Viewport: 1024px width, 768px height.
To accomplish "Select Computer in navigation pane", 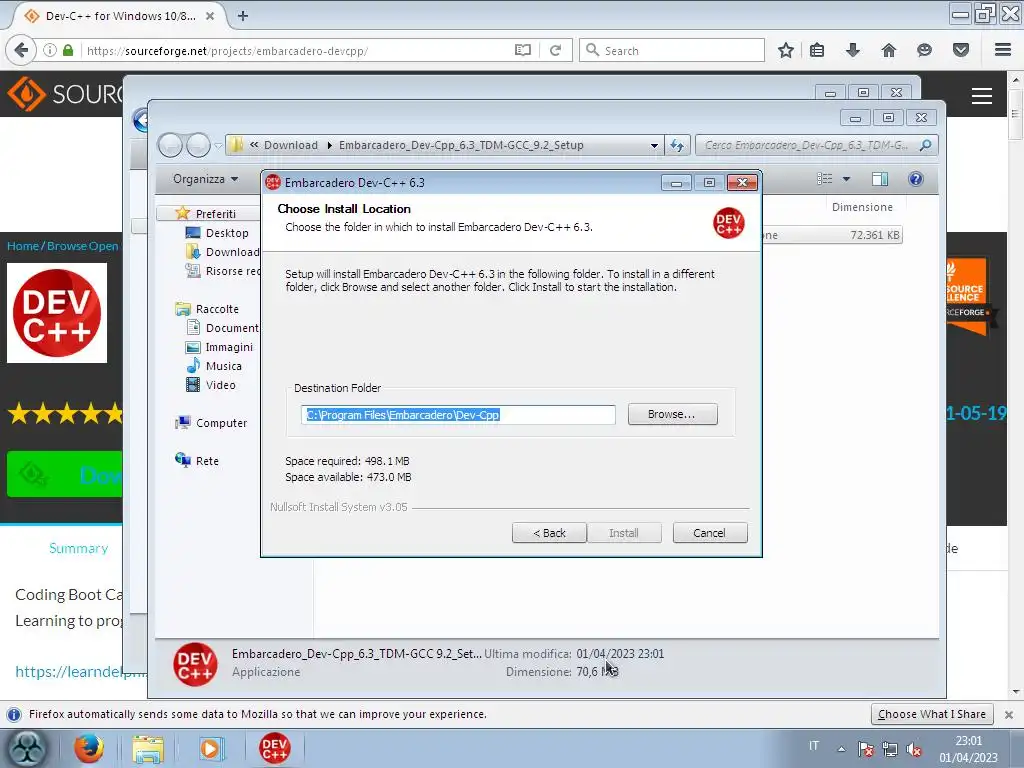I will click(x=212, y=423).
